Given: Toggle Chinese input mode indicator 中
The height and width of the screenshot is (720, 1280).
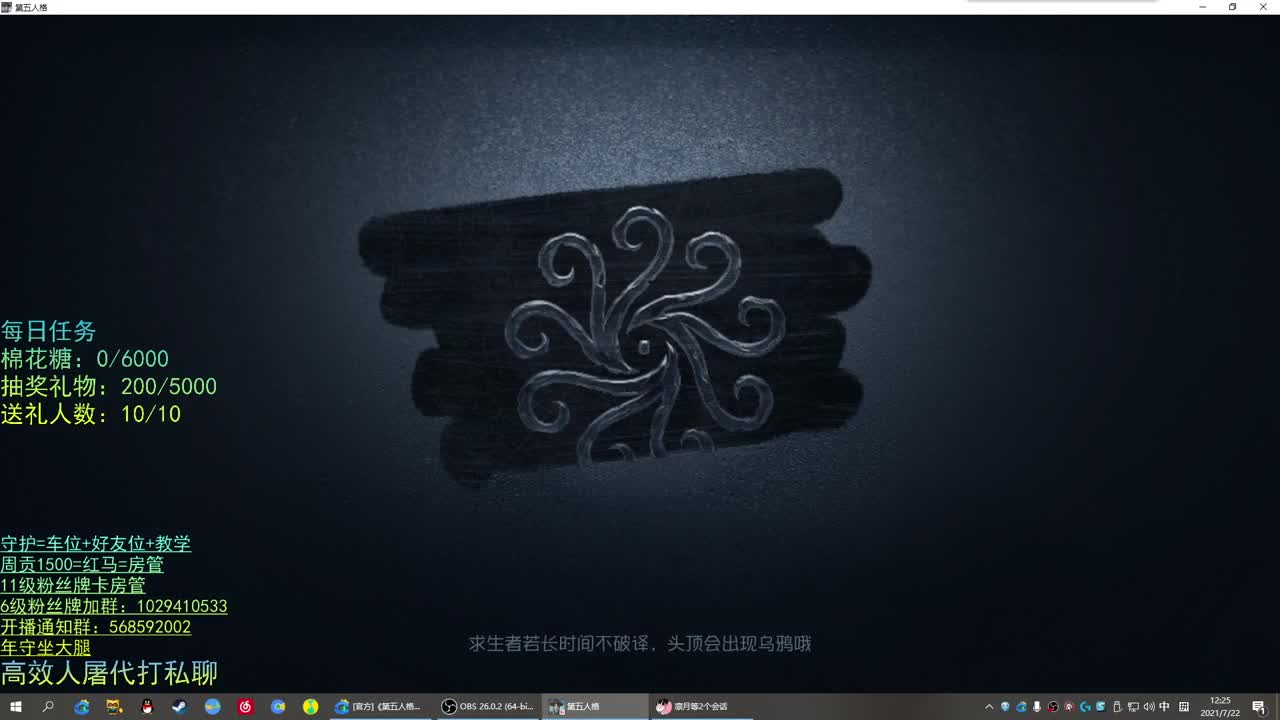Looking at the screenshot, I should coord(1164,707).
